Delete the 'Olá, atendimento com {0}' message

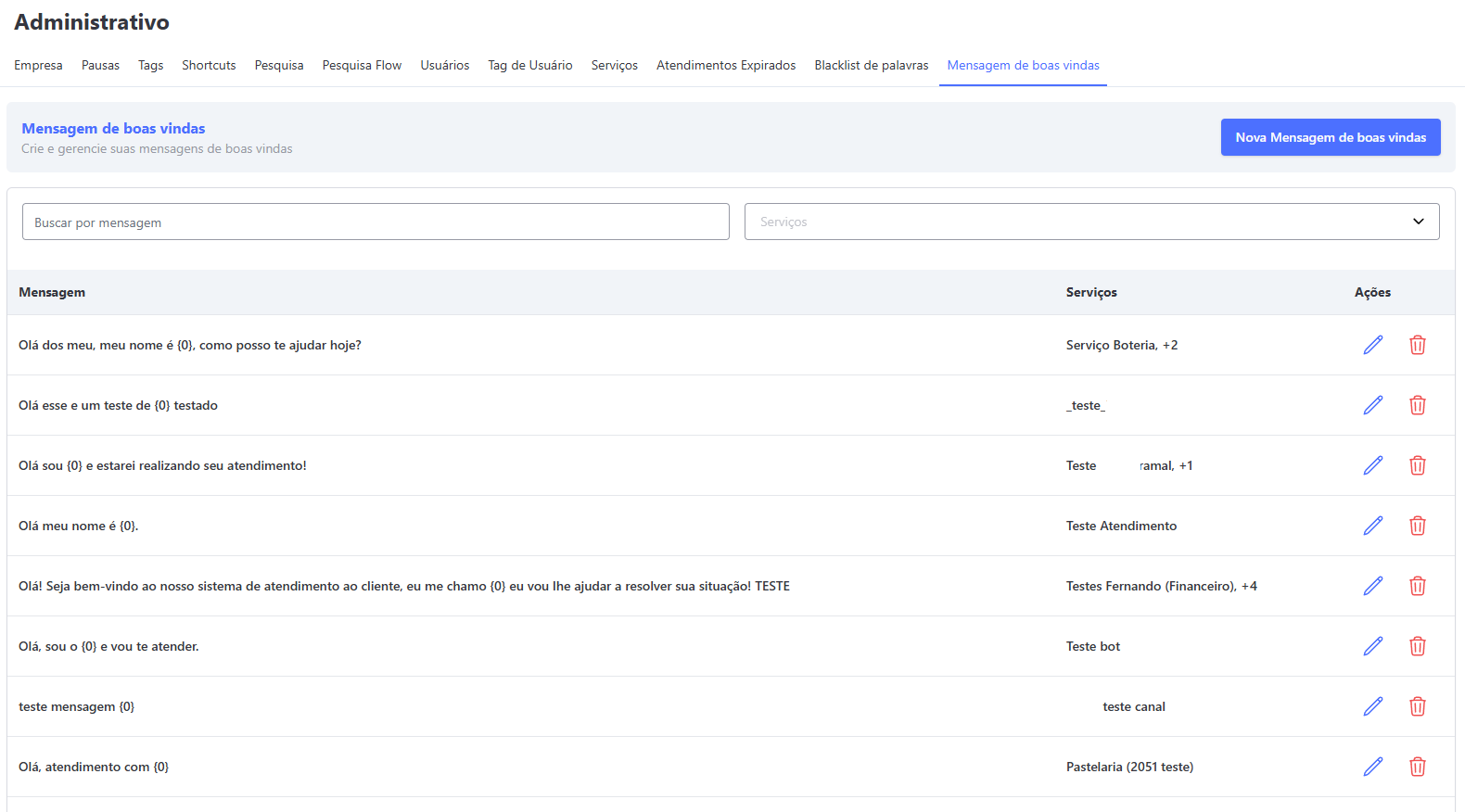coord(1418,767)
